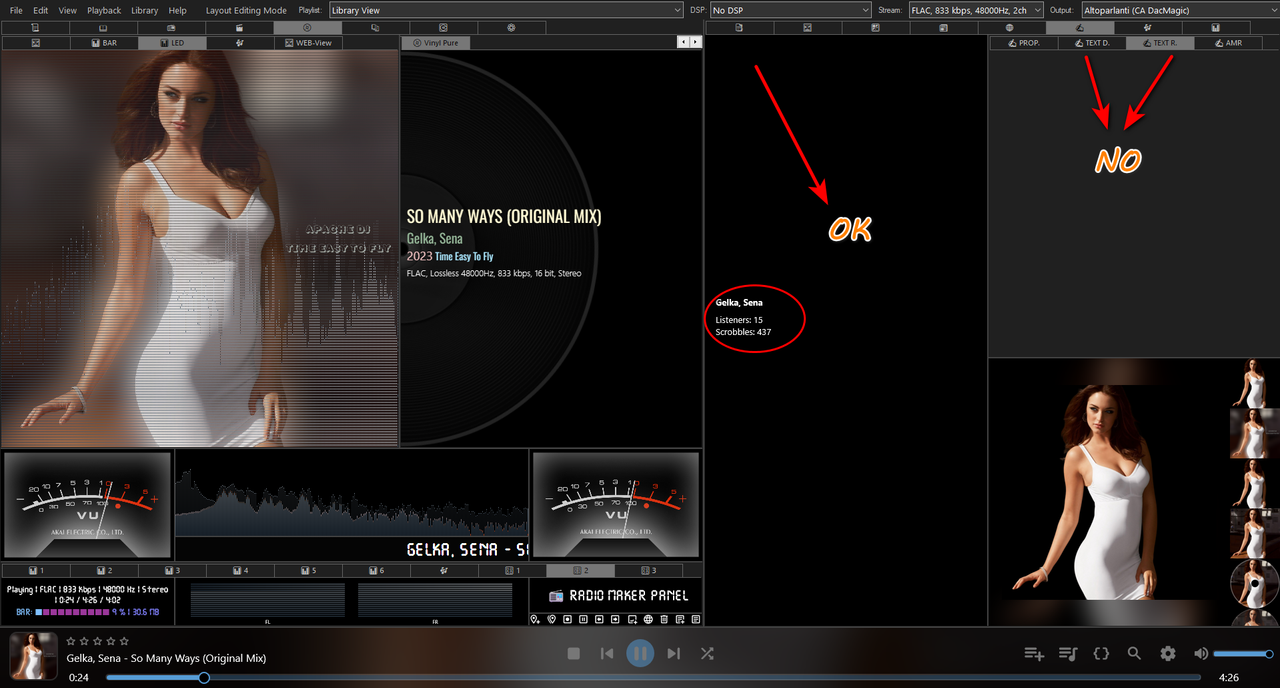Select the selected disc icon tab in top-left row
The height and width of the screenshot is (688, 1280).
coord(307,28)
